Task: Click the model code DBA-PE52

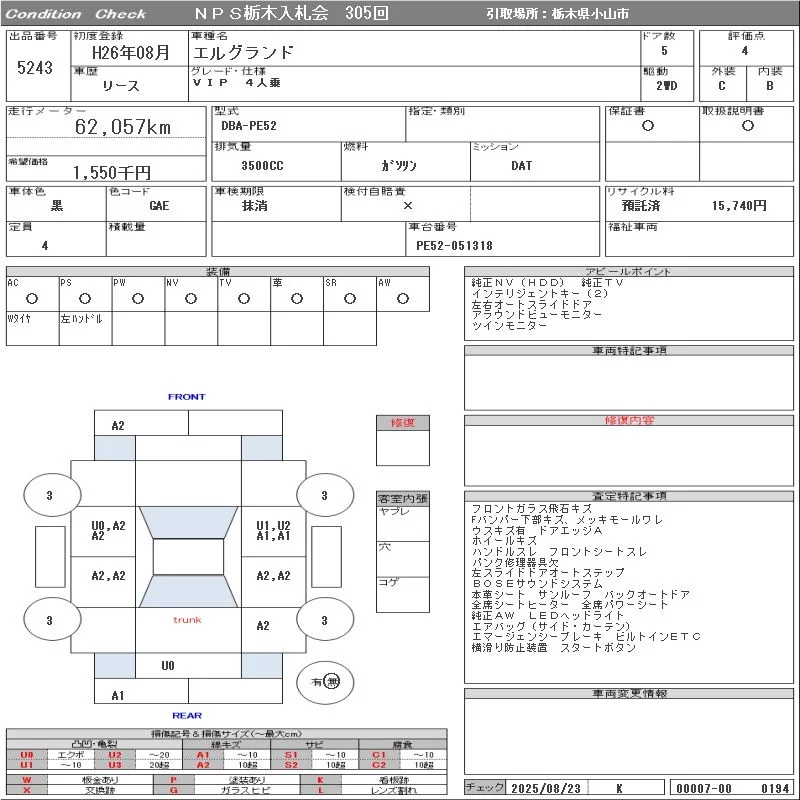Action: point(249,126)
